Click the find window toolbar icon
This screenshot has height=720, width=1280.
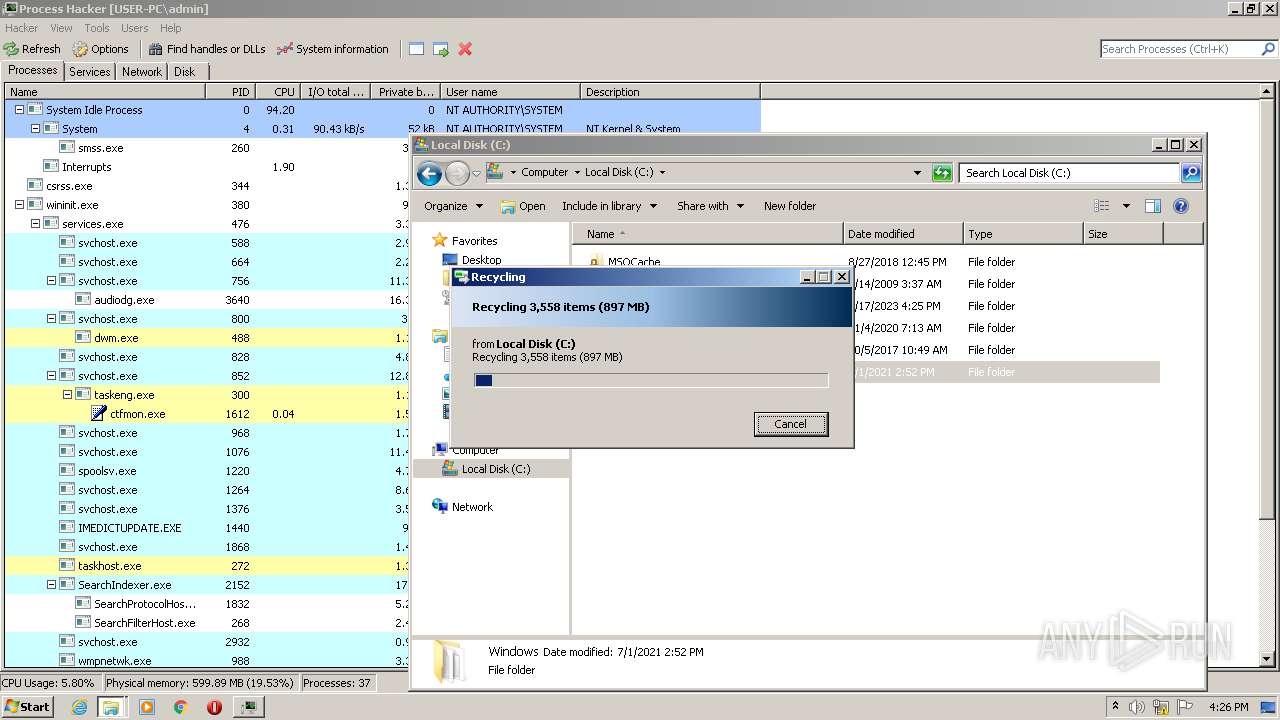click(x=416, y=49)
